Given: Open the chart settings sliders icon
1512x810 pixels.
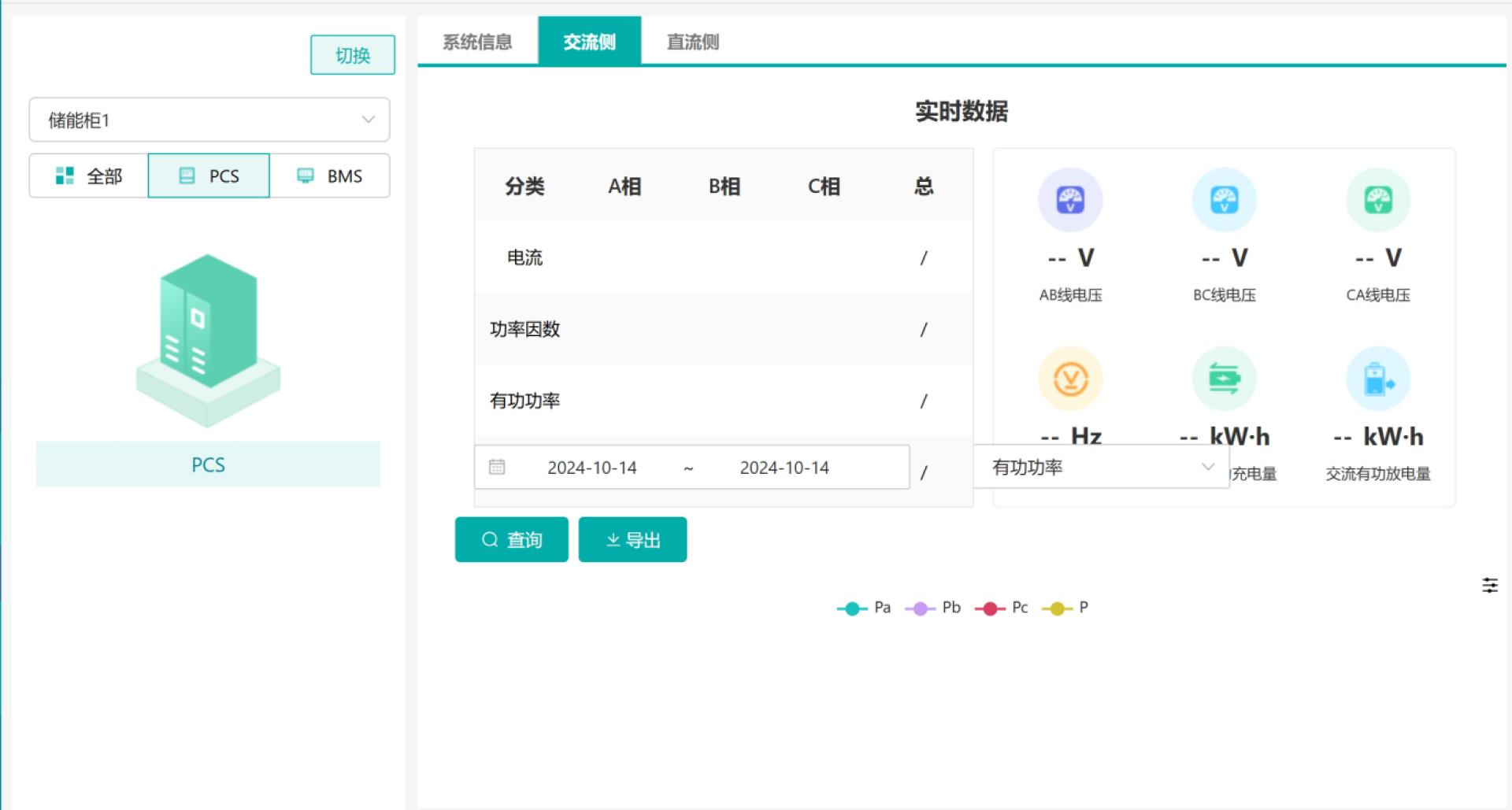Looking at the screenshot, I should pyautogui.click(x=1489, y=585).
